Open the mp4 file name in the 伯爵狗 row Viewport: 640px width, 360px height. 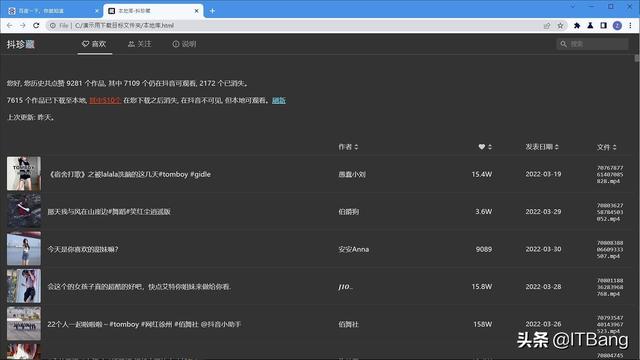tap(610, 212)
